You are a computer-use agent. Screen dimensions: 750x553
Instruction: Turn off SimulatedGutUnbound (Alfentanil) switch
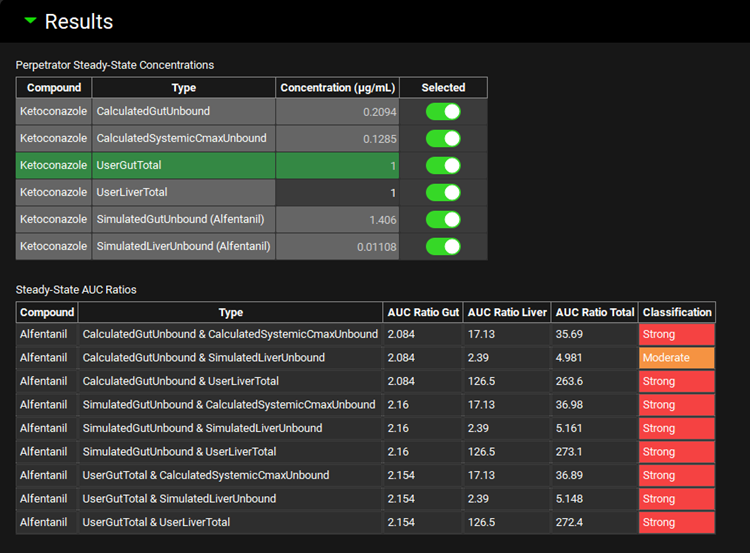pos(443,219)
